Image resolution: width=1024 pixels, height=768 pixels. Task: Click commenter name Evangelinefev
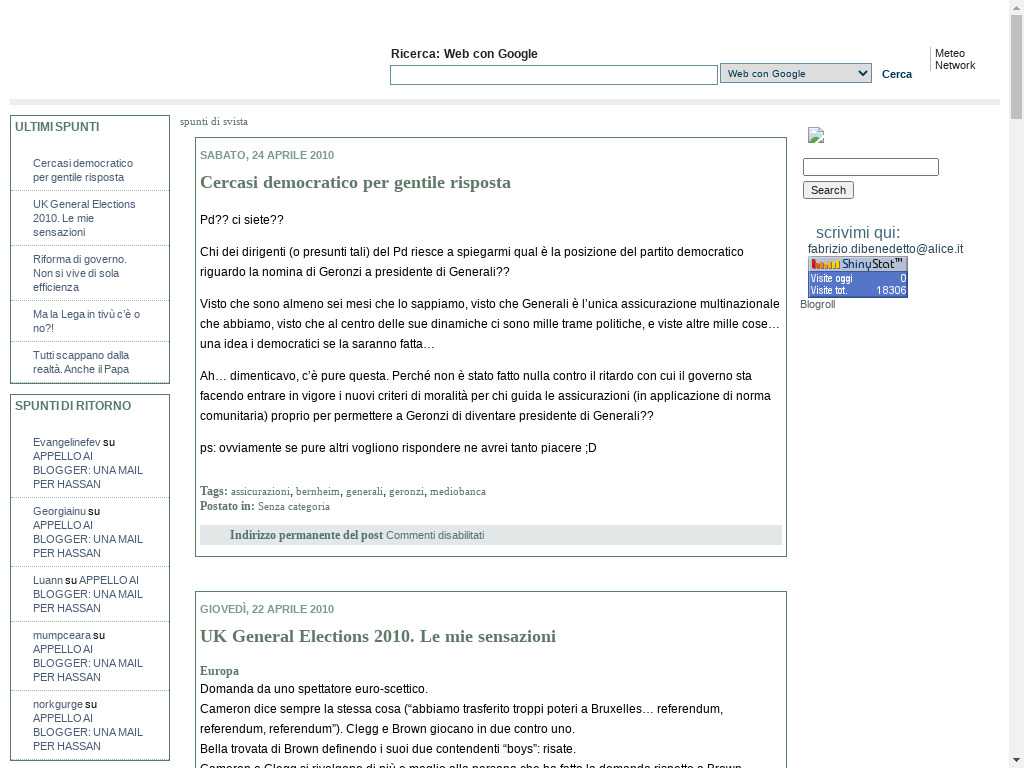(66, 442)
